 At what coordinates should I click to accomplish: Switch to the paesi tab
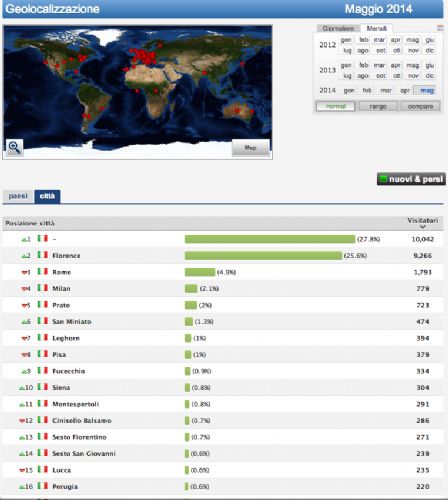(x=18, y=196)
